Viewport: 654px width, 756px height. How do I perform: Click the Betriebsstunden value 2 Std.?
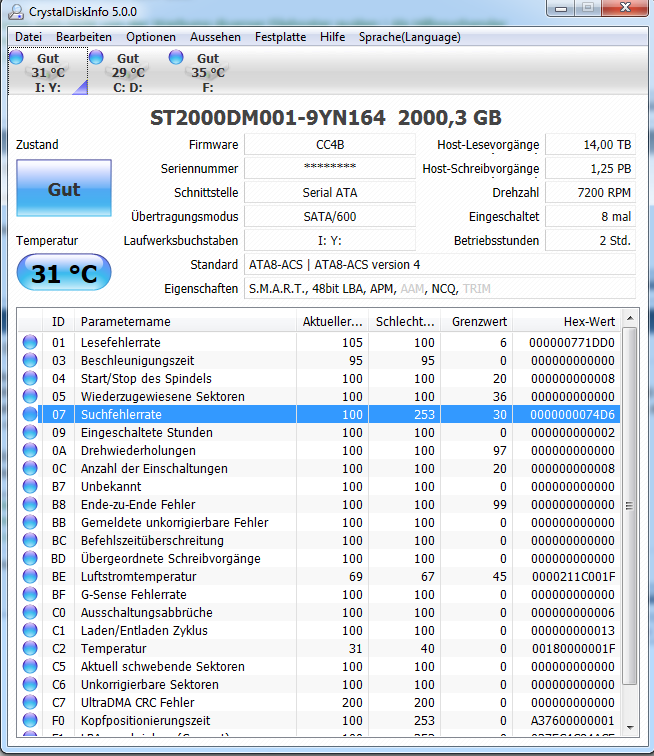coord(590,241)
